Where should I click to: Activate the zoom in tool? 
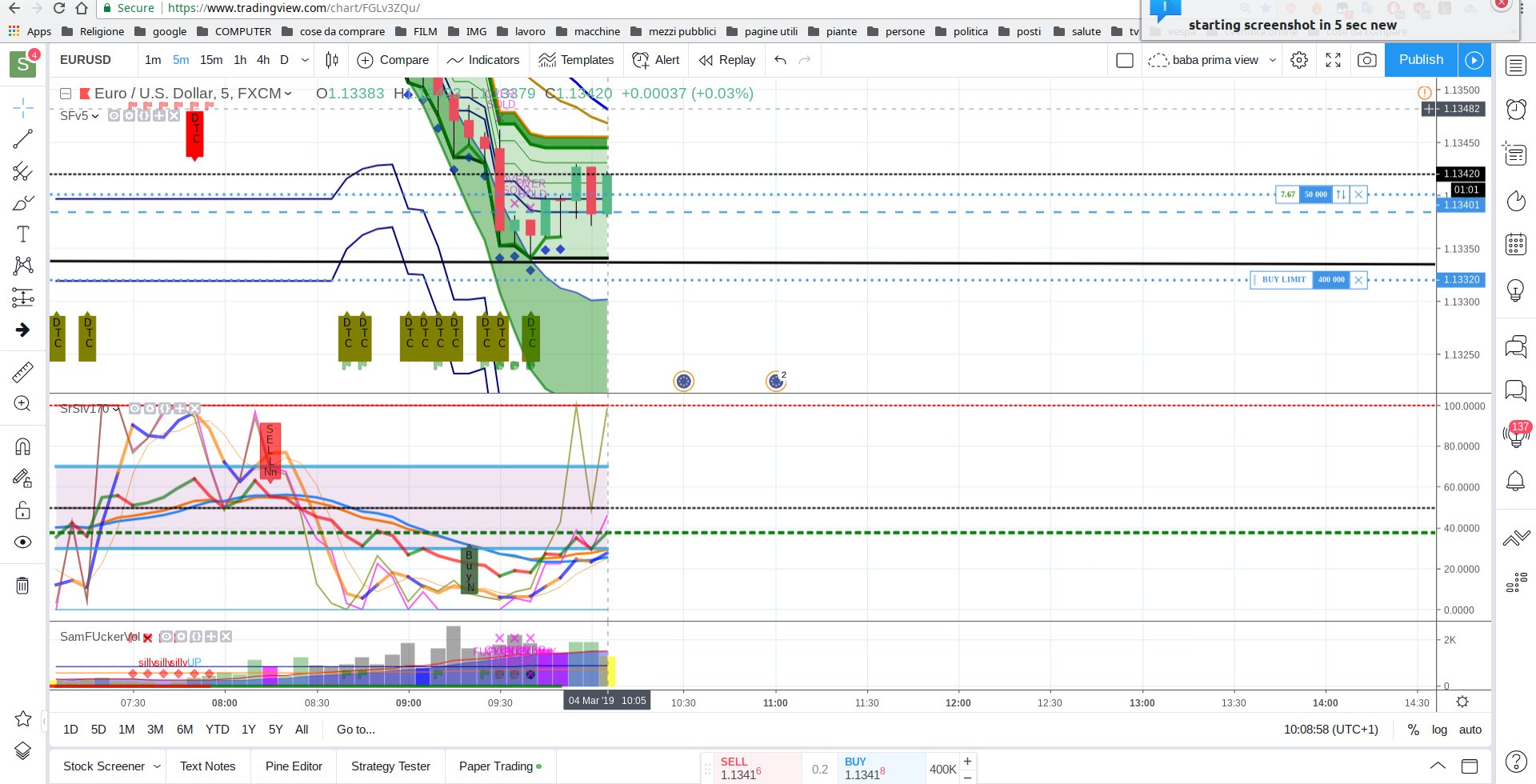[x=22, y=404]
